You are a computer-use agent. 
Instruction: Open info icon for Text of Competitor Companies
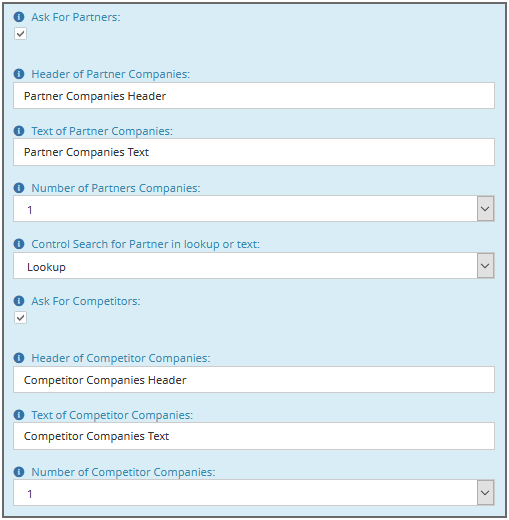[19, 415]
